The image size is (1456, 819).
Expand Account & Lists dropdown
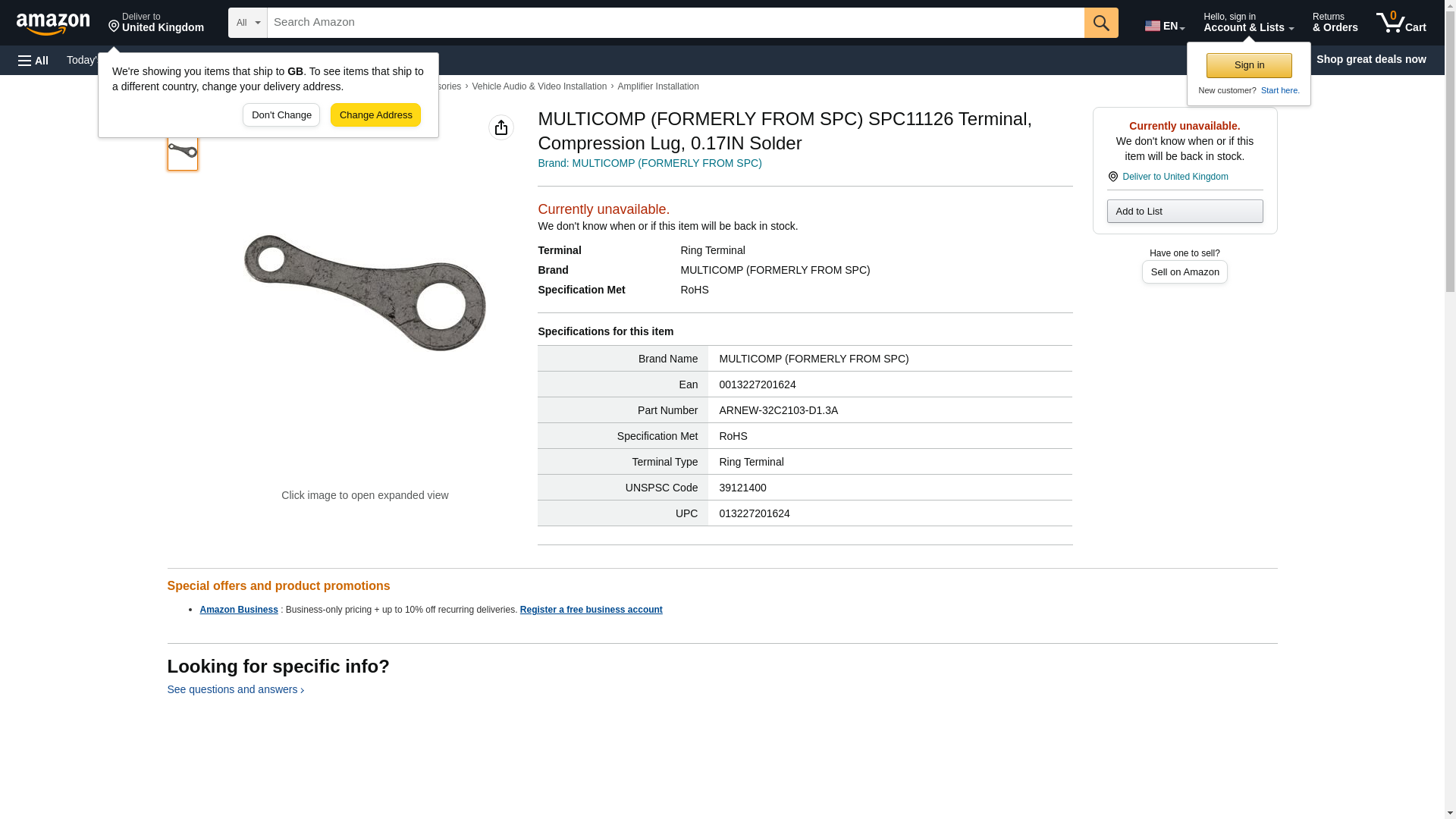click(1248, 23)
